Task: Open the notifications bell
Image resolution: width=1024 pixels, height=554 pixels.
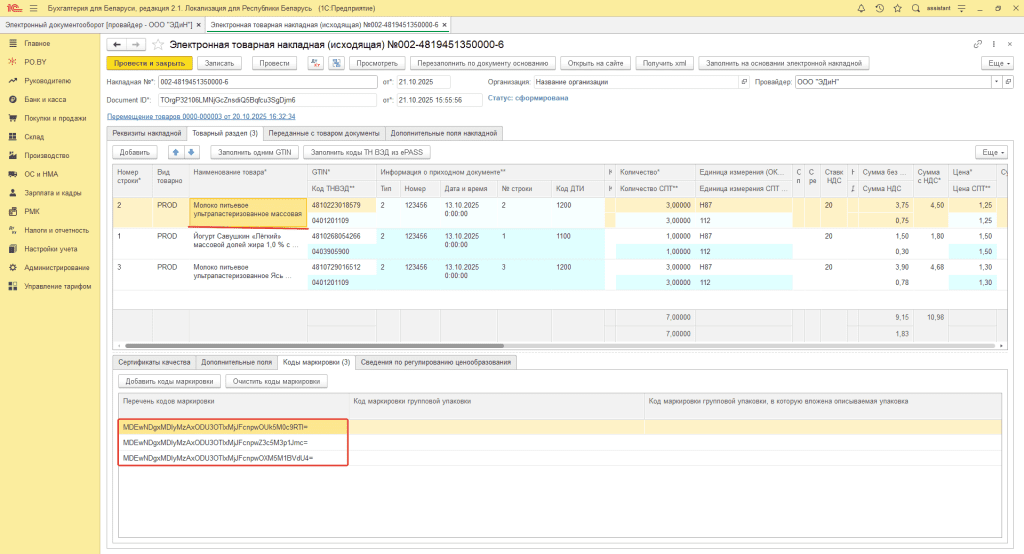Action: point(862,8)
